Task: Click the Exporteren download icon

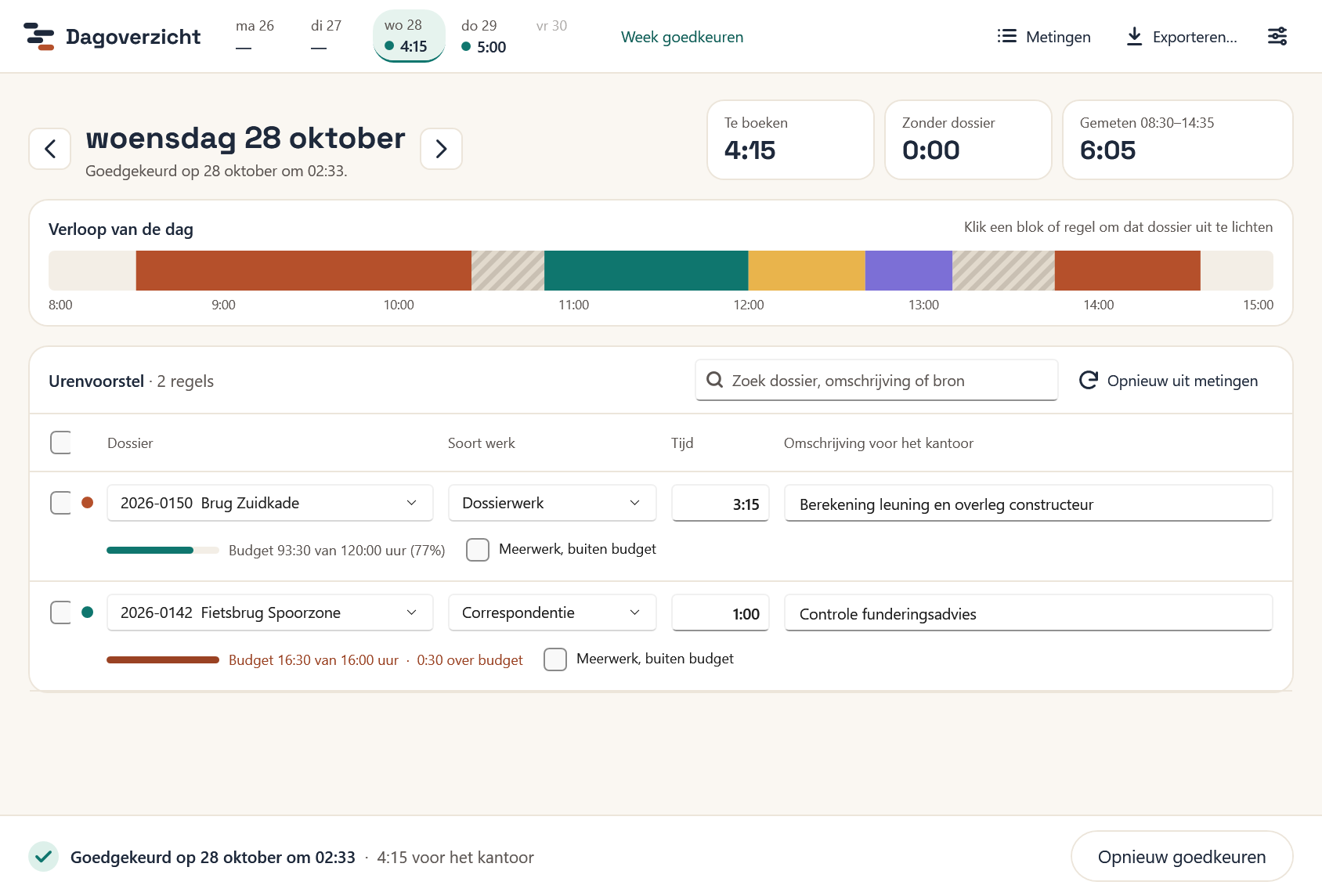Action: click(x=1134, y=36)
